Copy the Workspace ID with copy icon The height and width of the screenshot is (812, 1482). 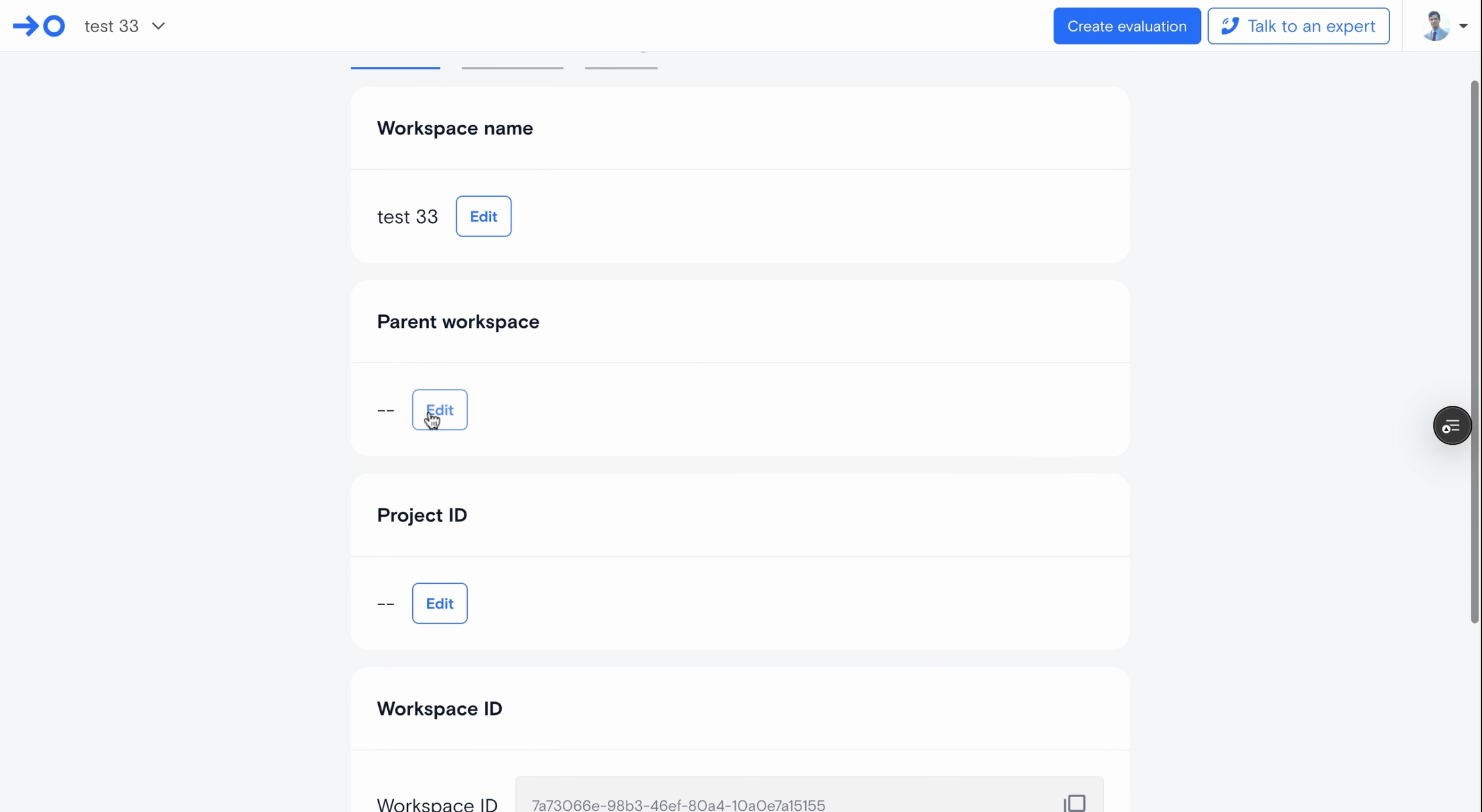[1074, 803]
